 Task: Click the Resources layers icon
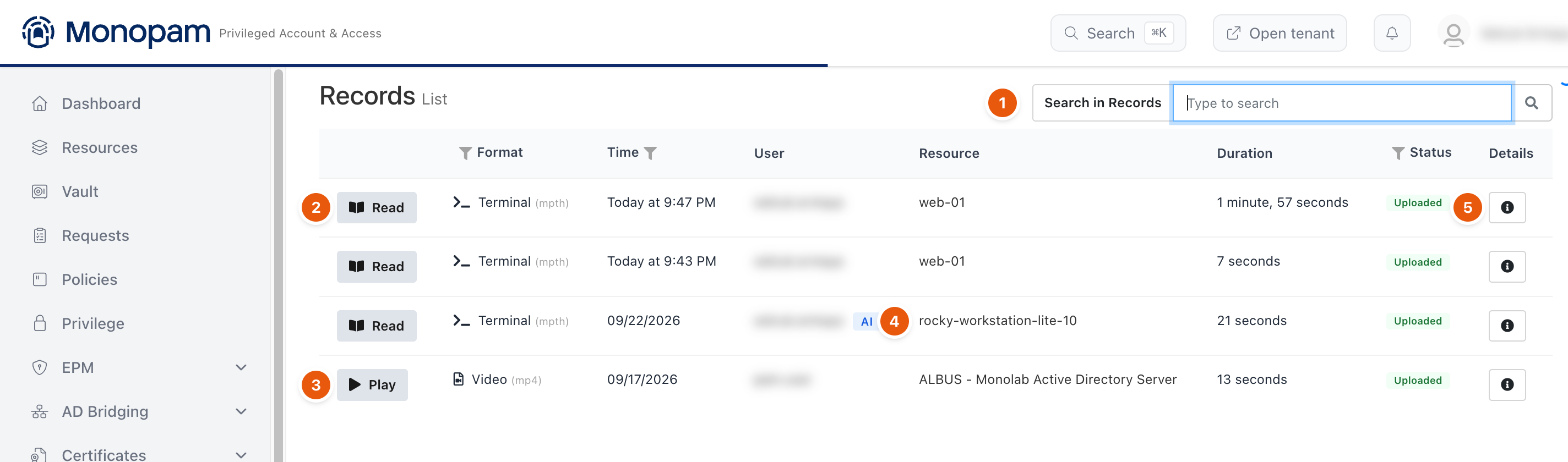coord(40,148)
